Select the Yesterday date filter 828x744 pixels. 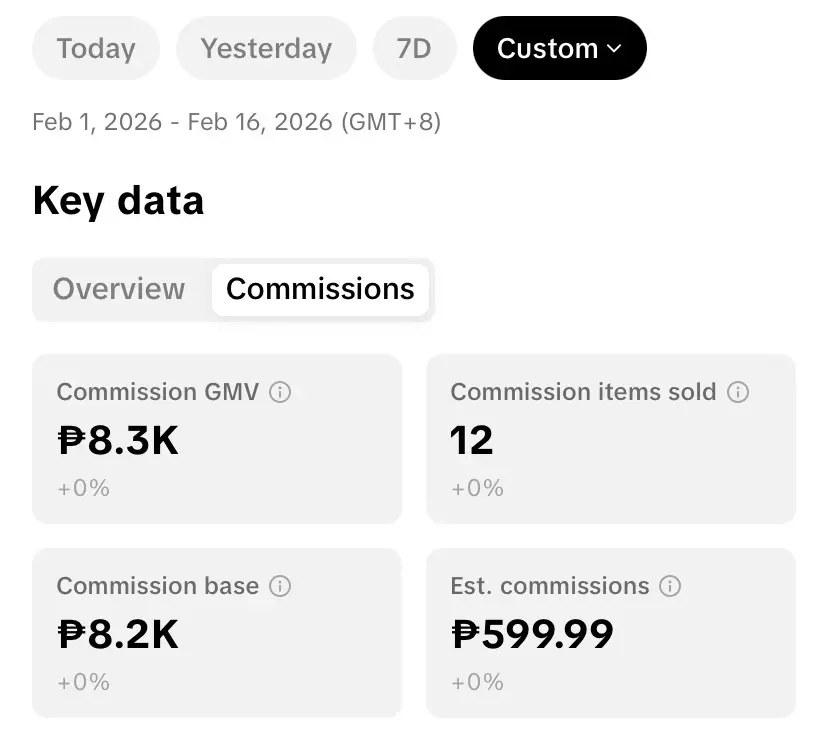click(x=266, y=48)
